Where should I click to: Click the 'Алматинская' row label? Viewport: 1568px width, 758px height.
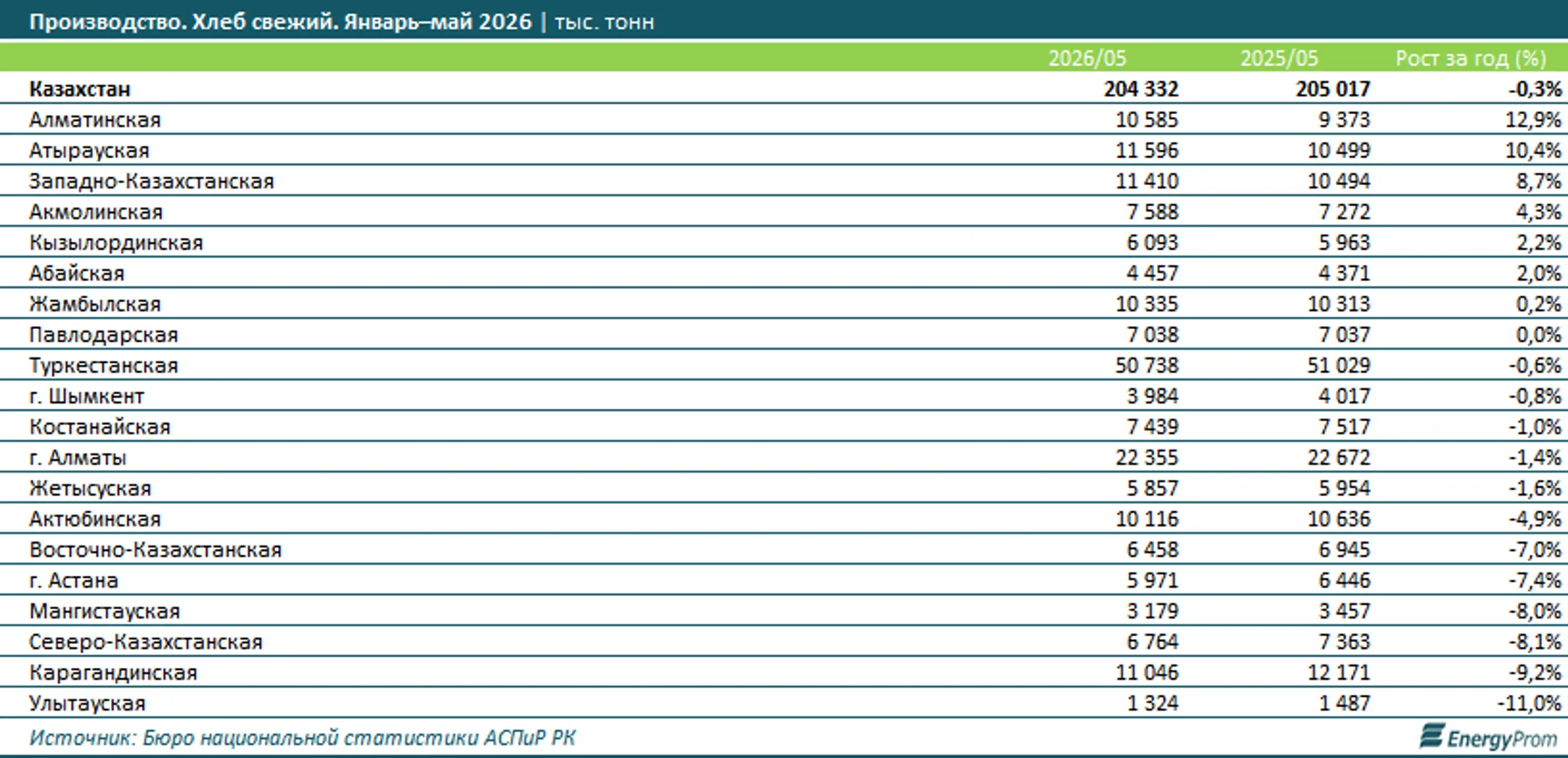(95, 120)
